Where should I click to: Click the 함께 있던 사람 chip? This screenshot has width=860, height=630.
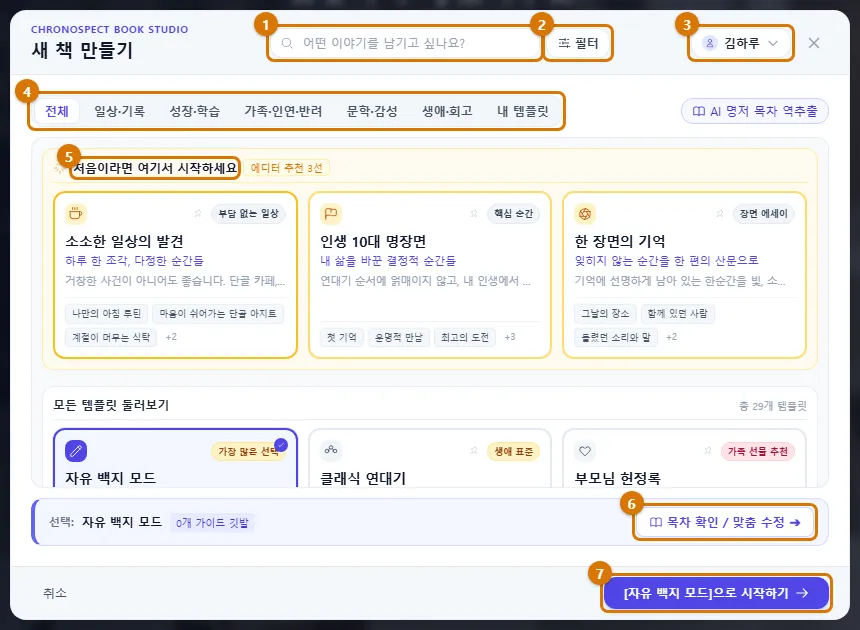coord(677,314)
